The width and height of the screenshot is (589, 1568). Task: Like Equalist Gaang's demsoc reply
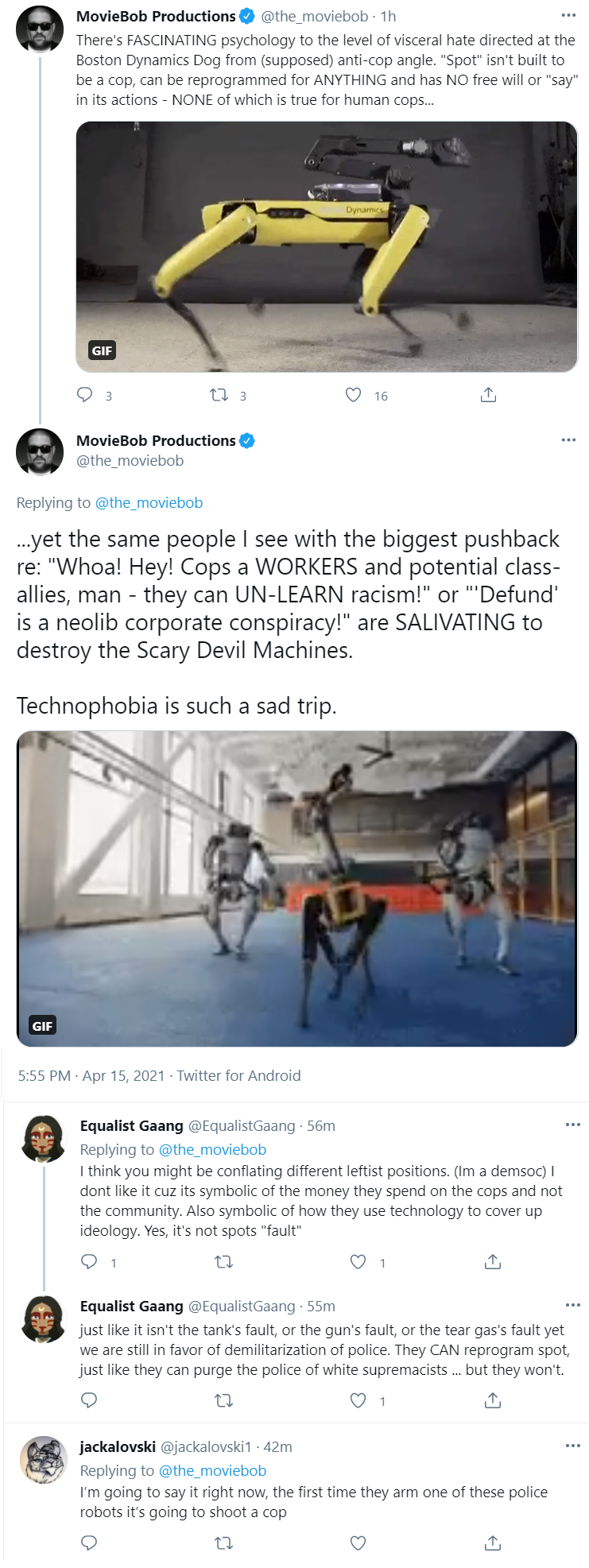358,1262
